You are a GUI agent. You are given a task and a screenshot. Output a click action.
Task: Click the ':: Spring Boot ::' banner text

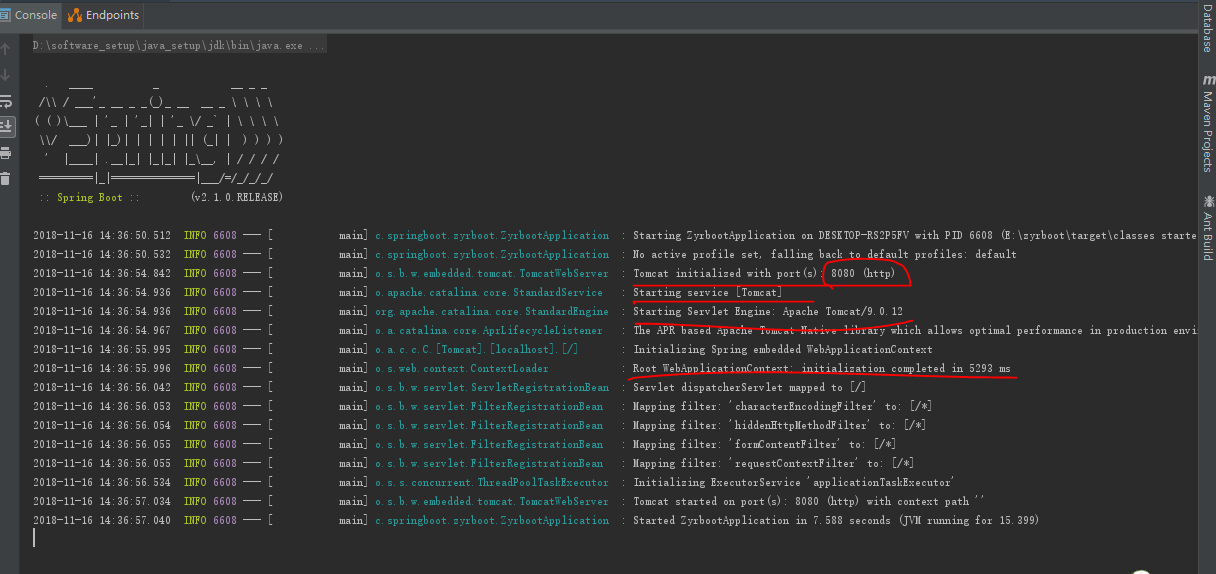click(88, 198)
